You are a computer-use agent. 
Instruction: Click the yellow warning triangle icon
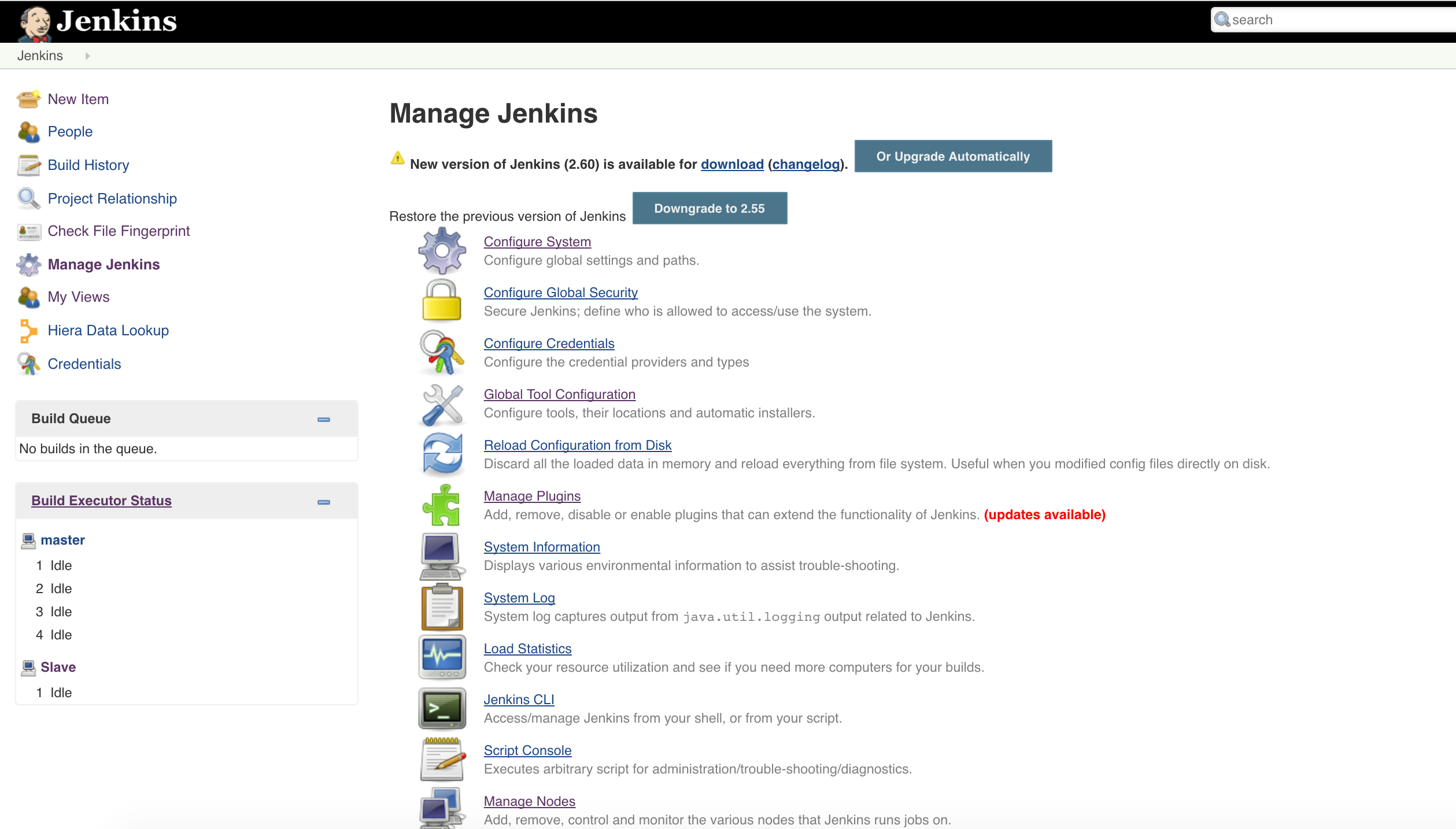click(397, 158)
